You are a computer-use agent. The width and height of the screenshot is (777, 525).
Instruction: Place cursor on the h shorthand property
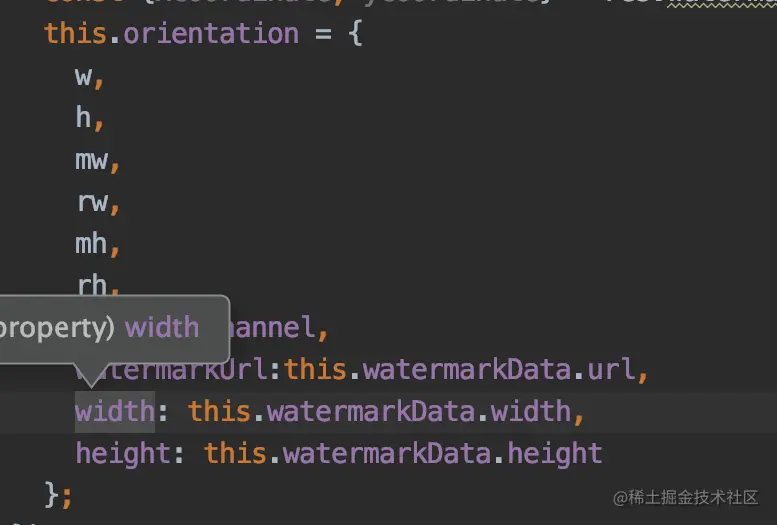84,117
